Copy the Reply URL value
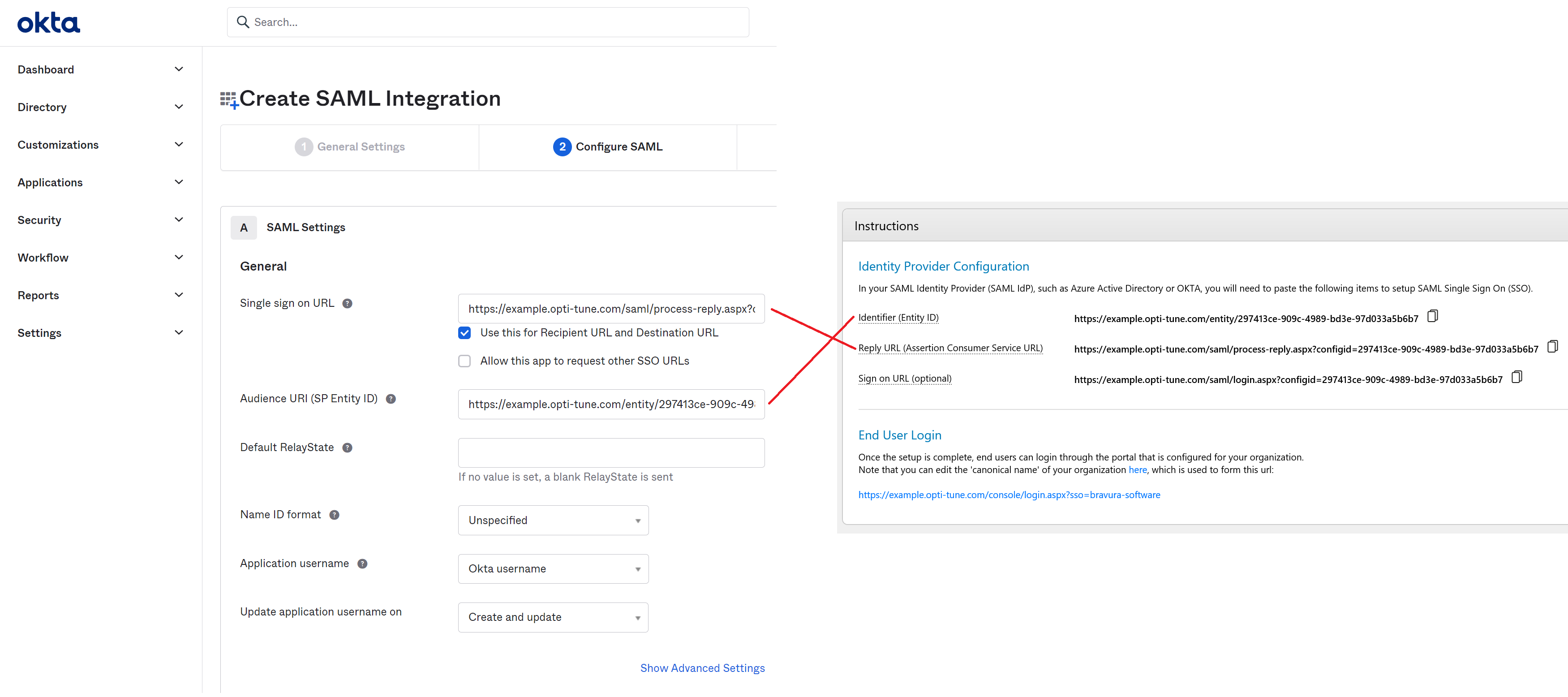The image size is (1568, 697). (x=1552, y=347)
